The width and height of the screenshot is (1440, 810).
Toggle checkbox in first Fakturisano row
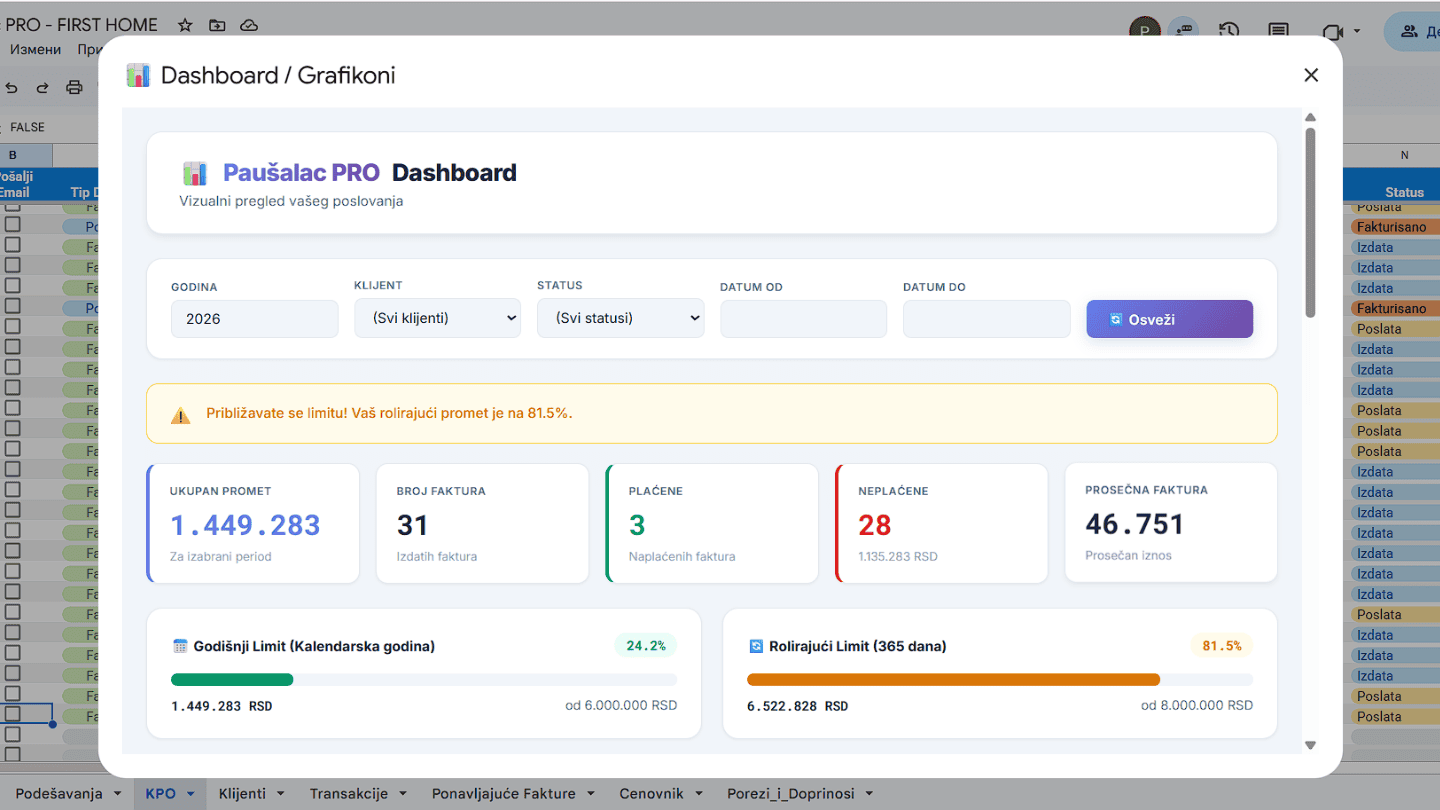point(12,225)
